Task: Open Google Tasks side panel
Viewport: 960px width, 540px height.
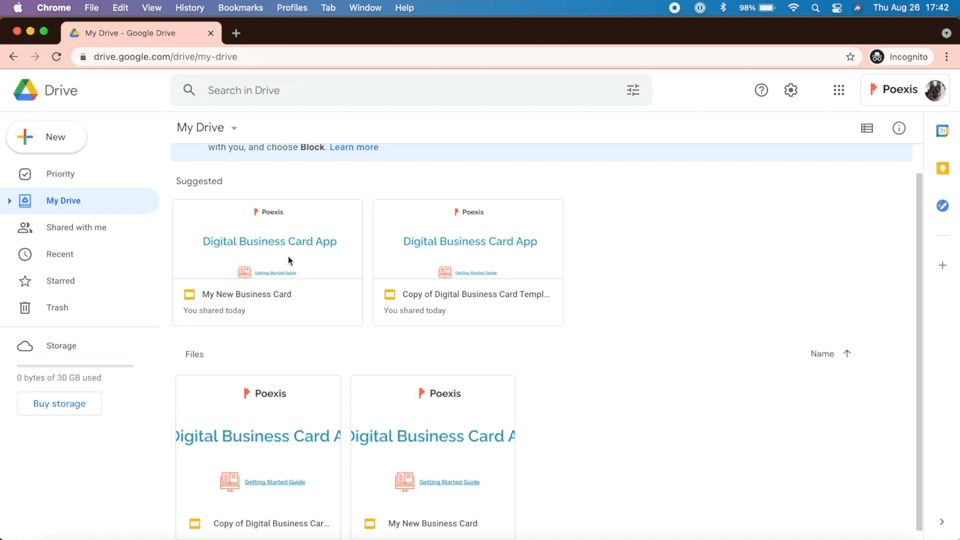Action: click(x=942, y=206)
